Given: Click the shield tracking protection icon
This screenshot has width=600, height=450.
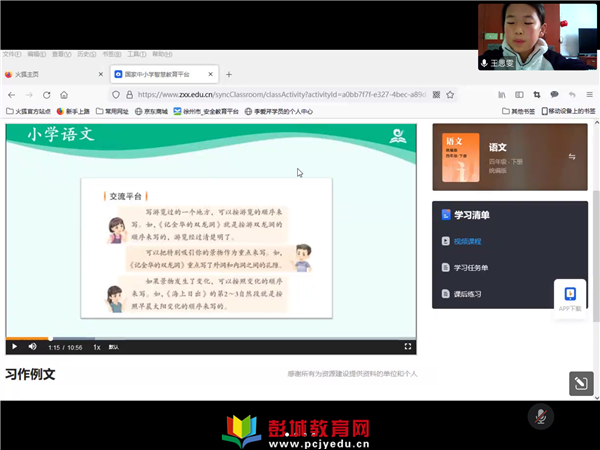Looking at the screenshot, I should [116, 95].
